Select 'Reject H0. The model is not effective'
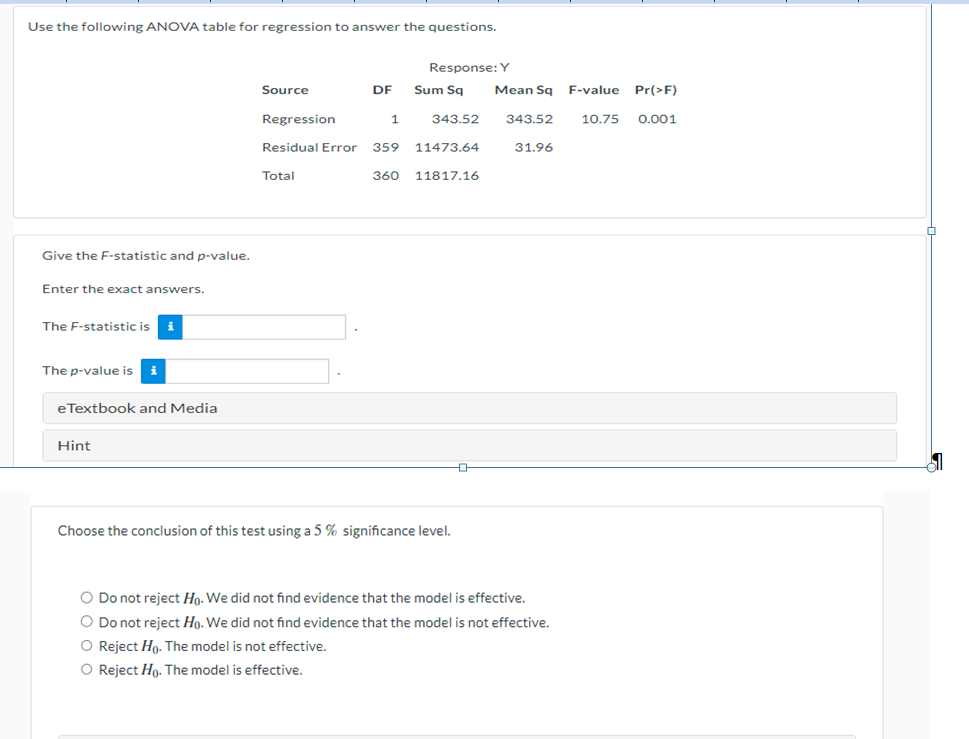The height and width of the screenshot is (739, 969). (x=87, y=646)
